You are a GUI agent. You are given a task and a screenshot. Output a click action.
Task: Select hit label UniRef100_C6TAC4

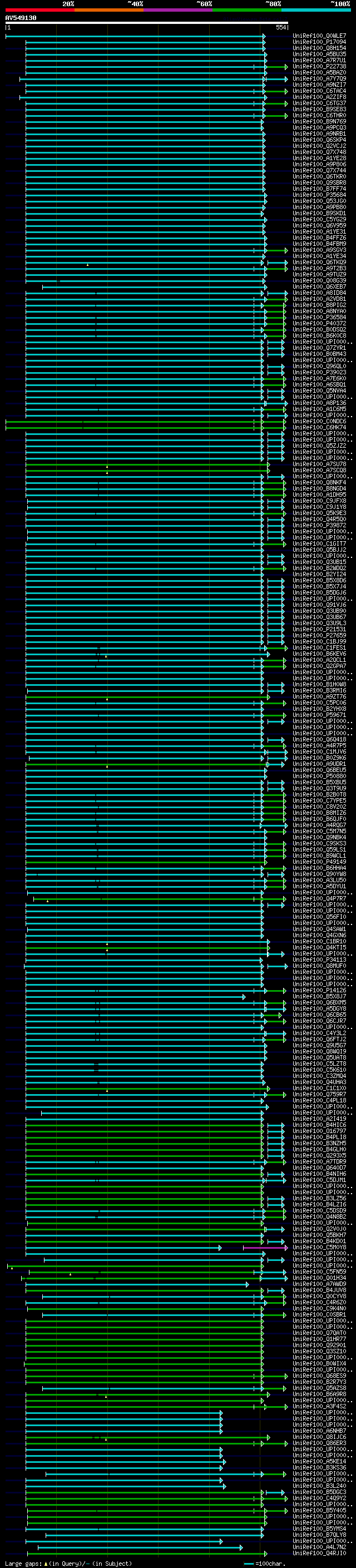click(319, 91)
